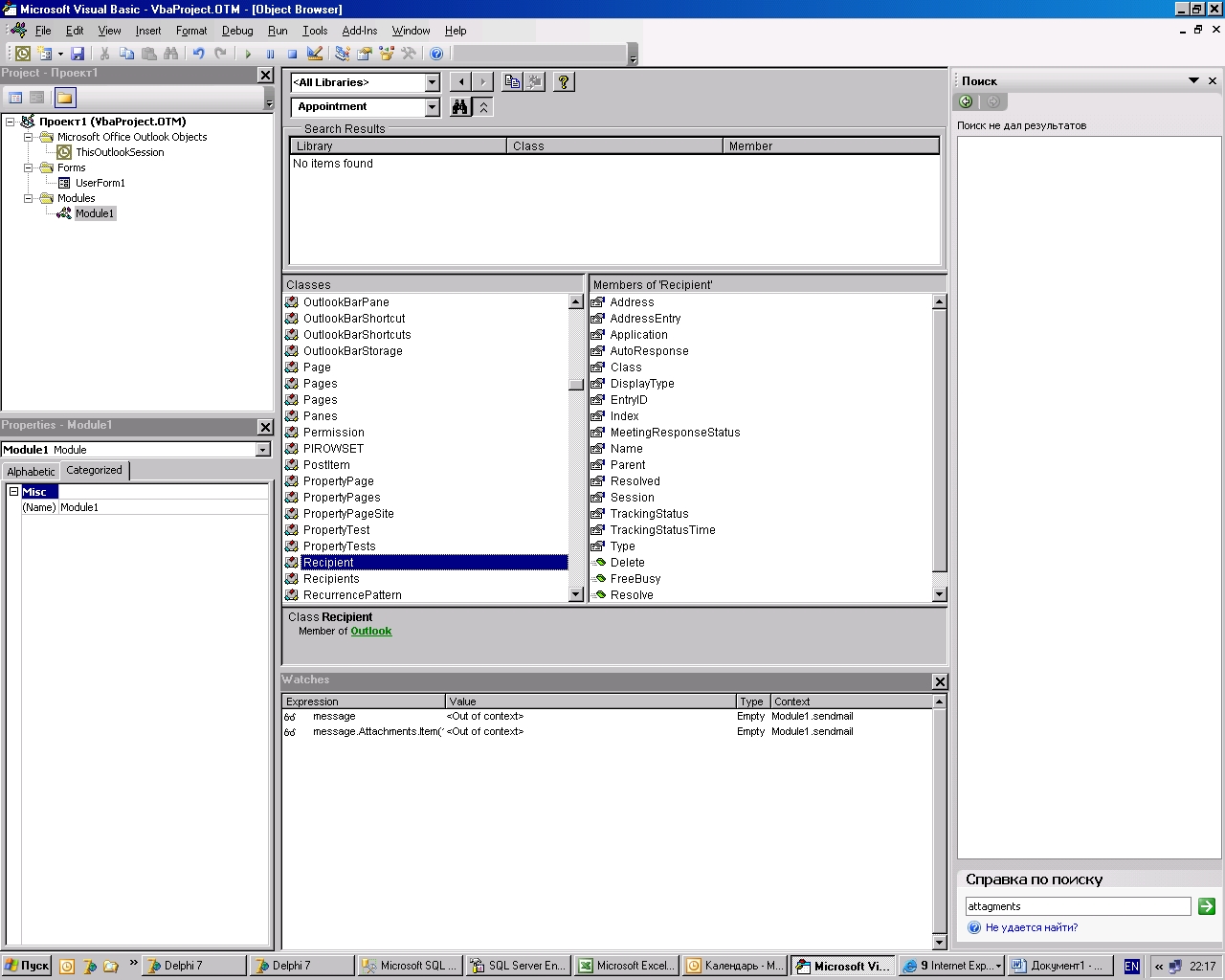Screen dimensions: 1225x980
Task: Click the Paste toolbar icon
Action: pos(148,54)
